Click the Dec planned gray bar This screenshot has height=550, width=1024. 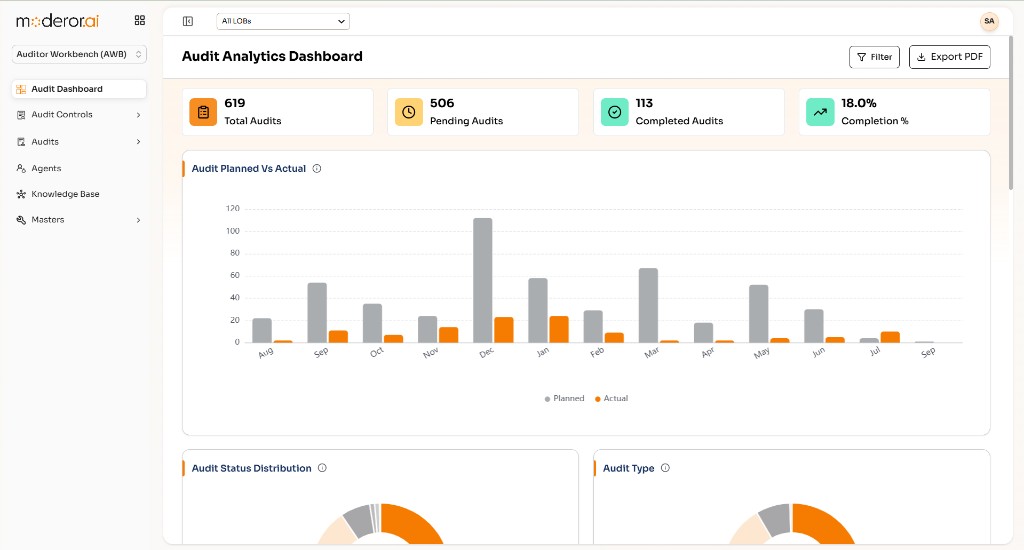pos(483,280)
